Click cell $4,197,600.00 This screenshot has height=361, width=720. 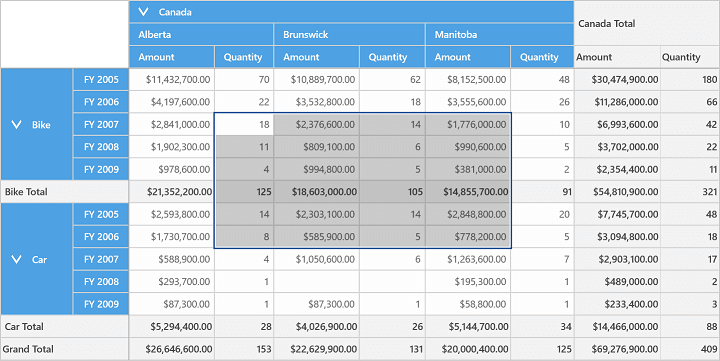172,102
